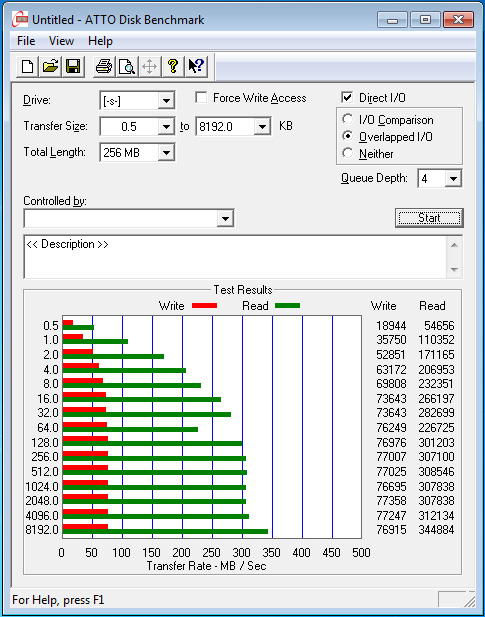Select the Neither radio button
Screen dimensions: 485x617
pyautogui.click(x=347, y=153)
